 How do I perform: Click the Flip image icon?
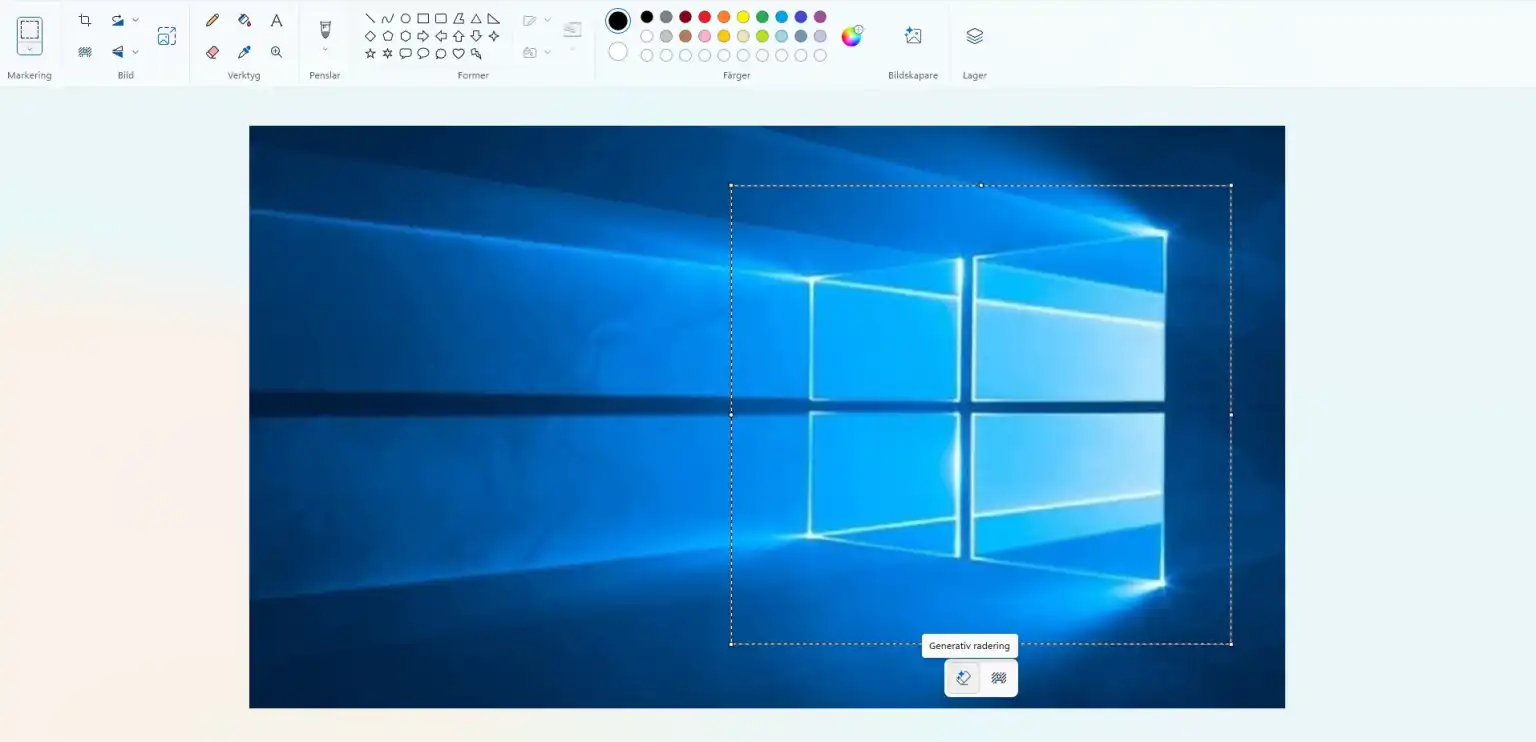pyautogui.click(x=118, y=52)
